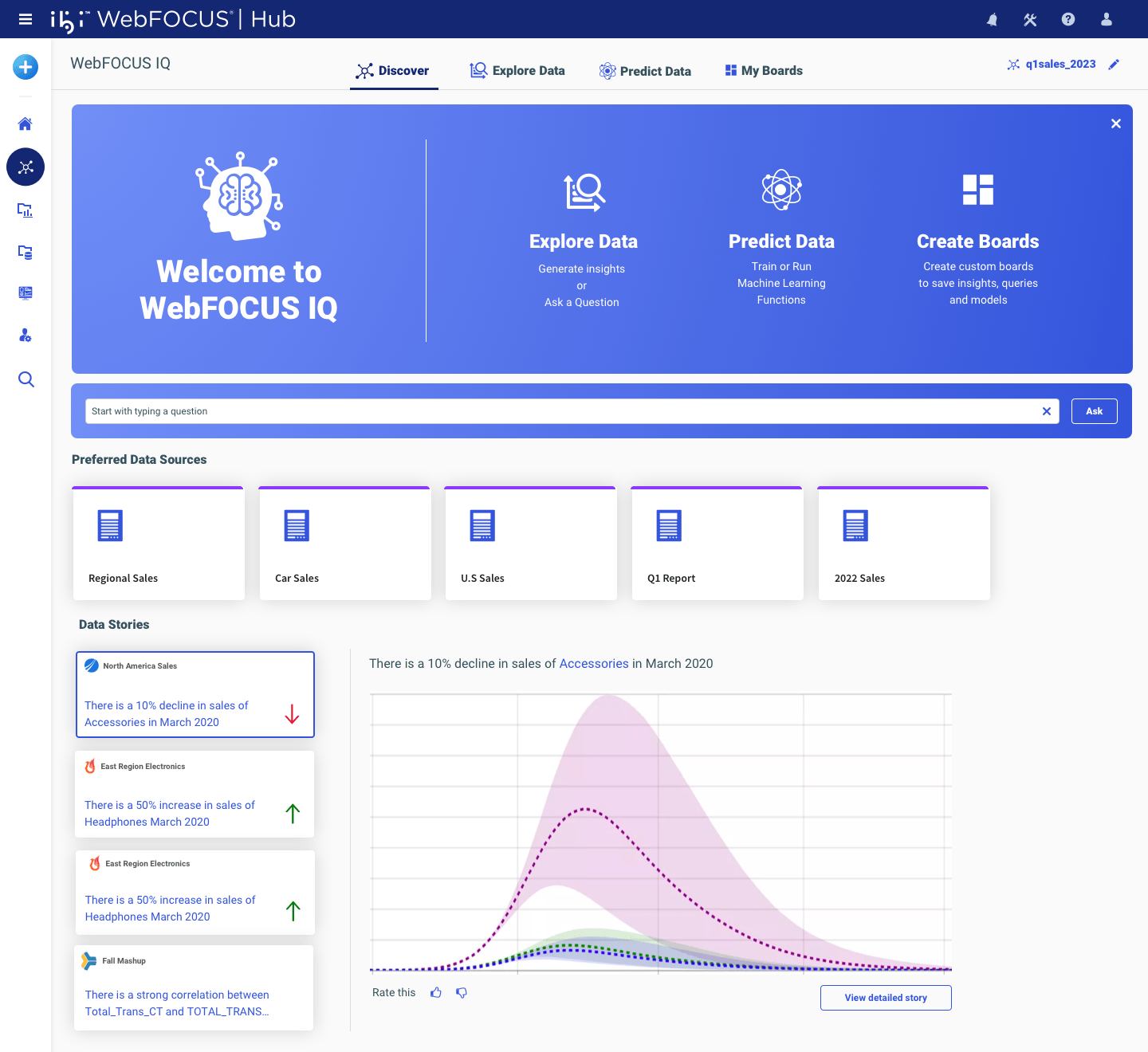This screenshot has height=1052, width=1148.
Task: Click the North America Sales source label
Action: [140, 666]
